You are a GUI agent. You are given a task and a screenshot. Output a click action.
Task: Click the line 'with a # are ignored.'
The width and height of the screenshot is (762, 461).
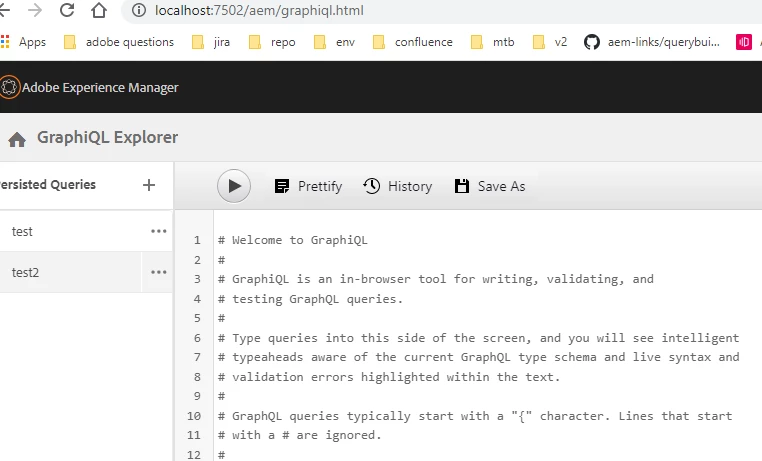coord(299,435)
